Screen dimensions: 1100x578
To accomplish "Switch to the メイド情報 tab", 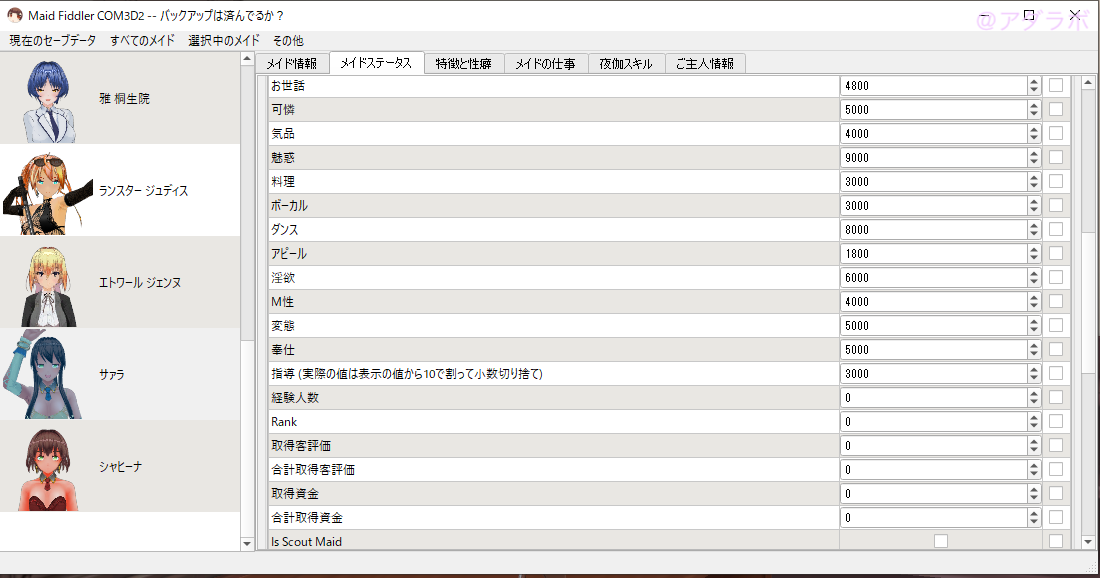I will pyautogui.click(x=291, y=62).
